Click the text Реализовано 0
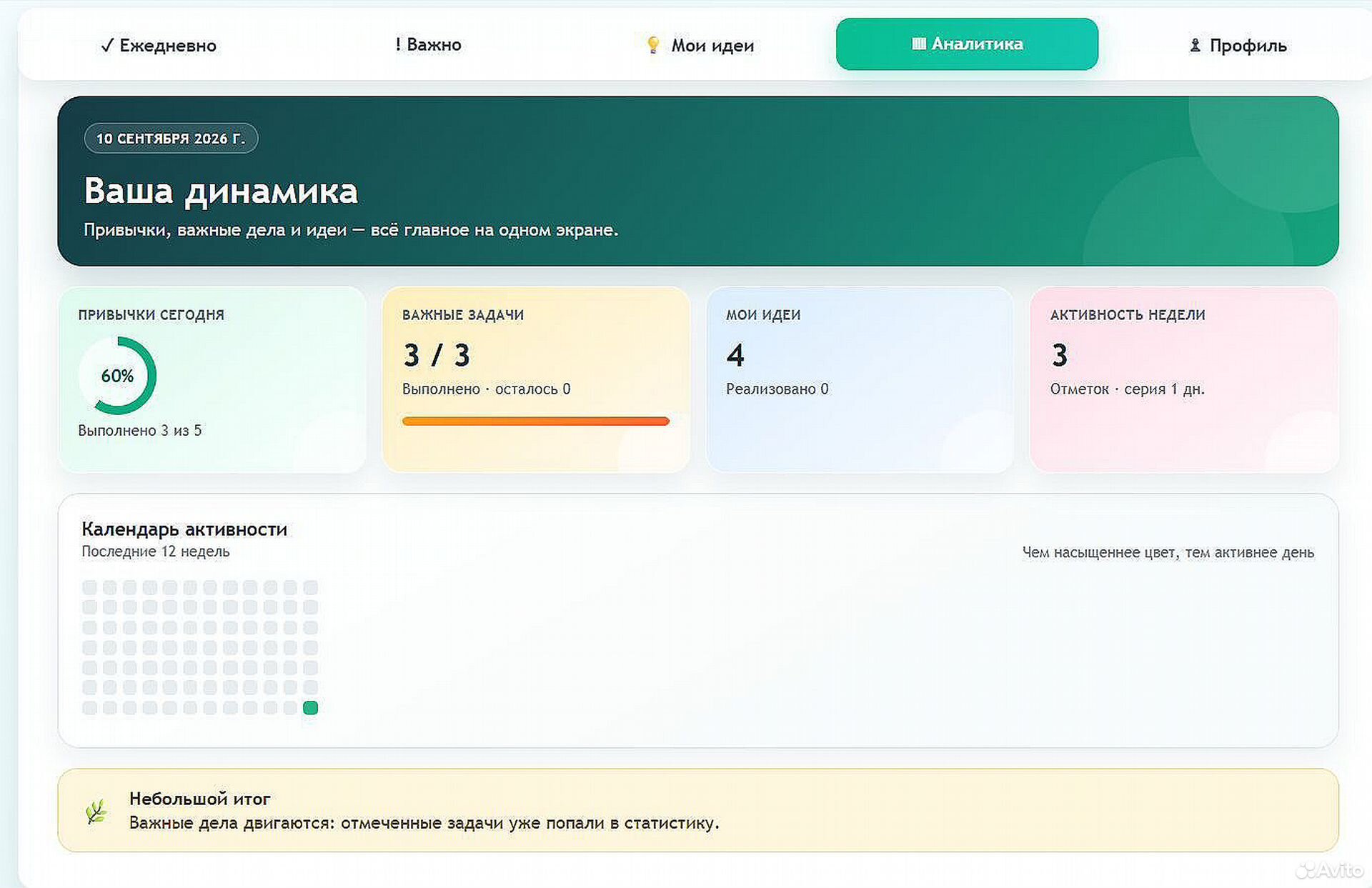 click(x=777, y=389)
